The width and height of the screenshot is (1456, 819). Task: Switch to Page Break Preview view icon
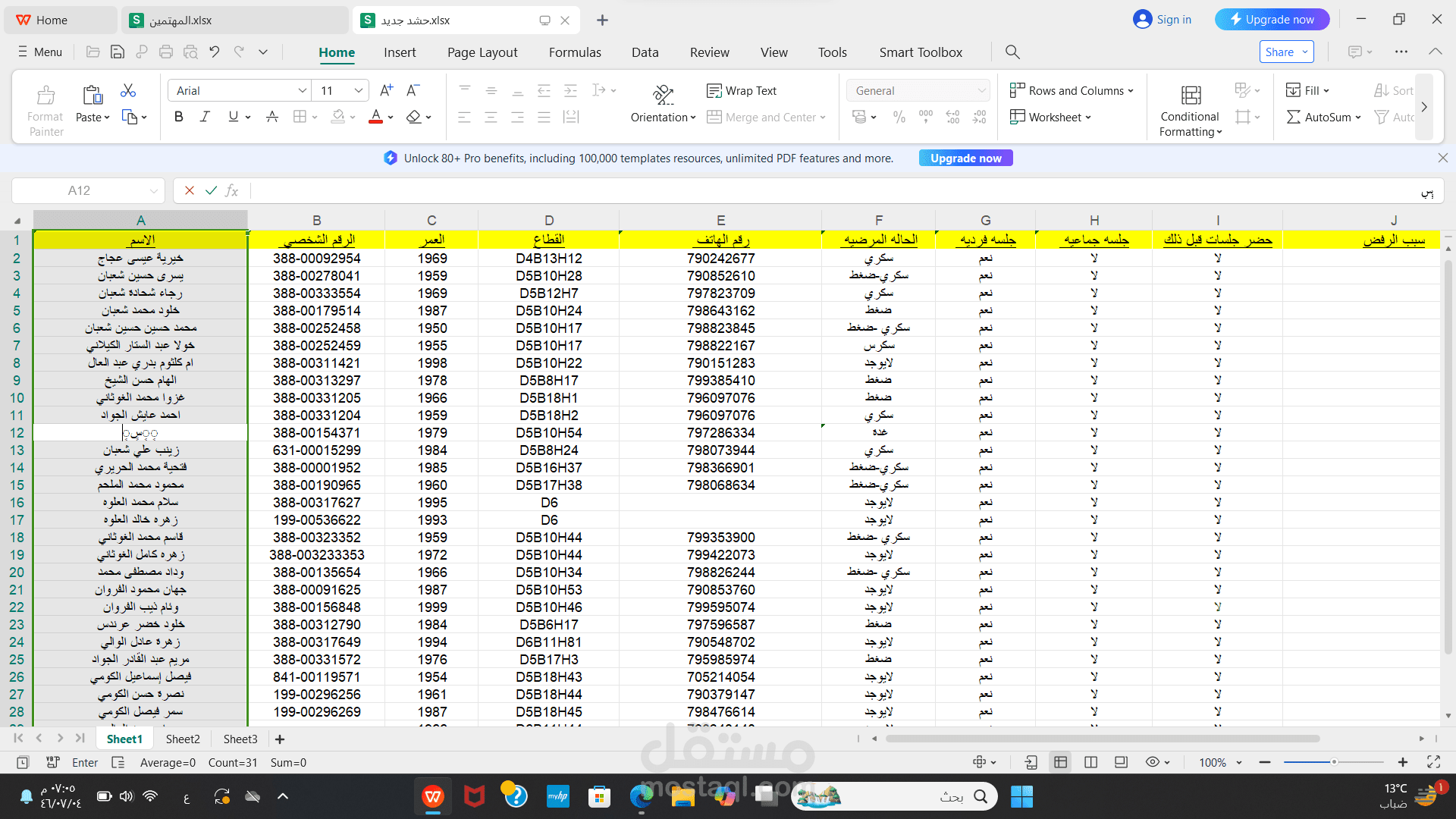click(1090, 762)
